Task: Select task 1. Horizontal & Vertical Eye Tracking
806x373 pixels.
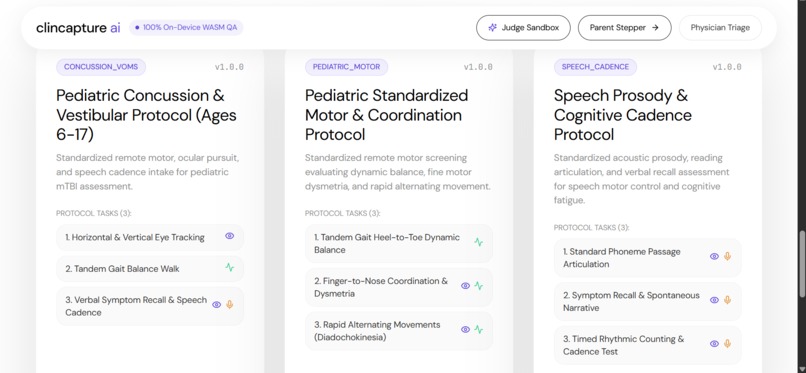Action: point(150,237)
